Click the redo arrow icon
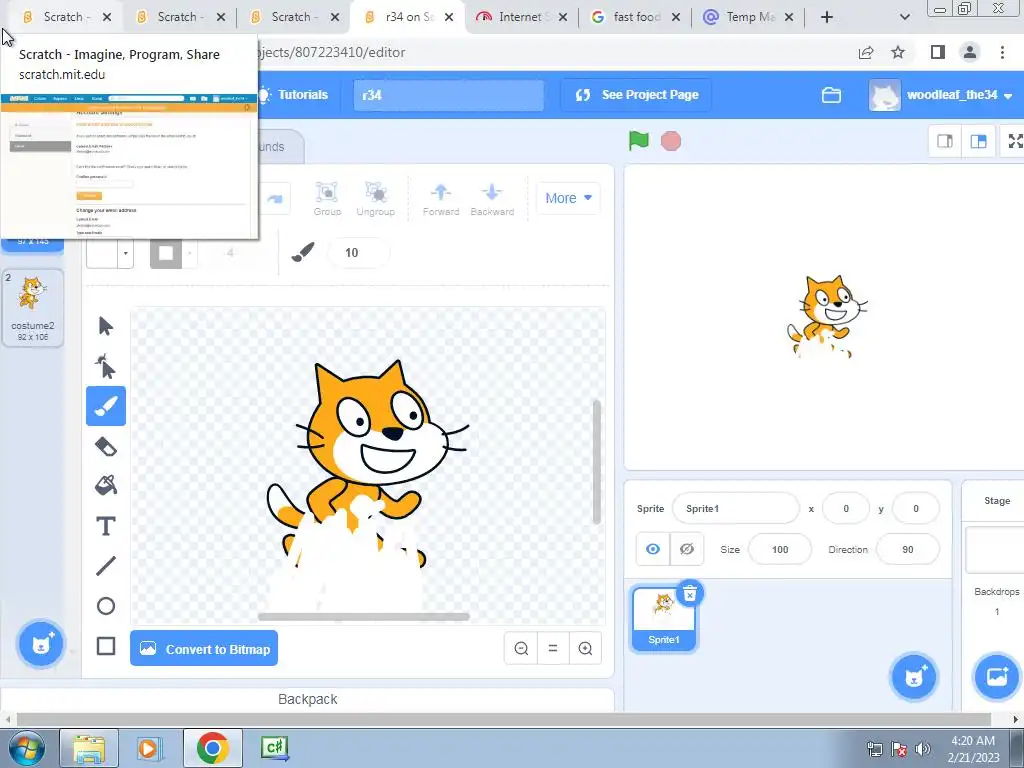The image size is (1024, 768). click(275, 199)
